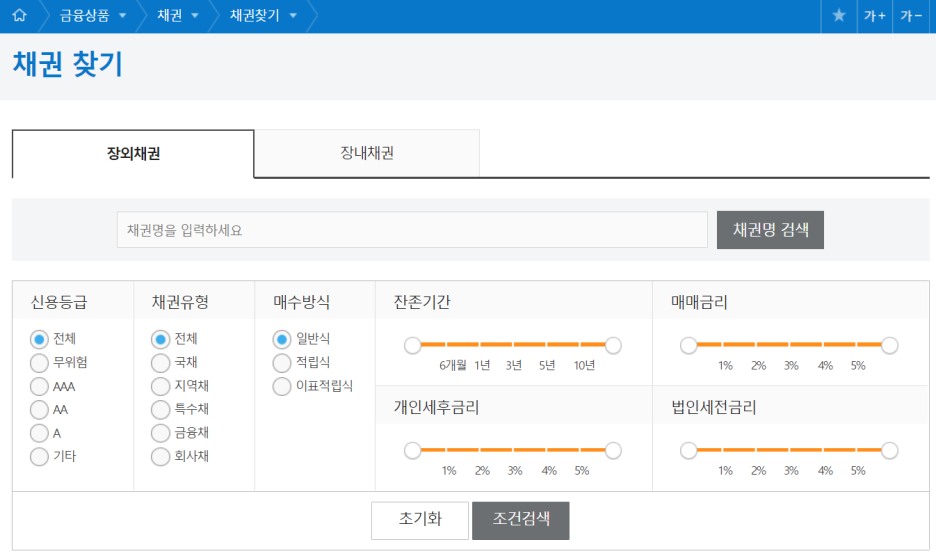Click the left handle of 잔존기간 slider

[412, 345]
